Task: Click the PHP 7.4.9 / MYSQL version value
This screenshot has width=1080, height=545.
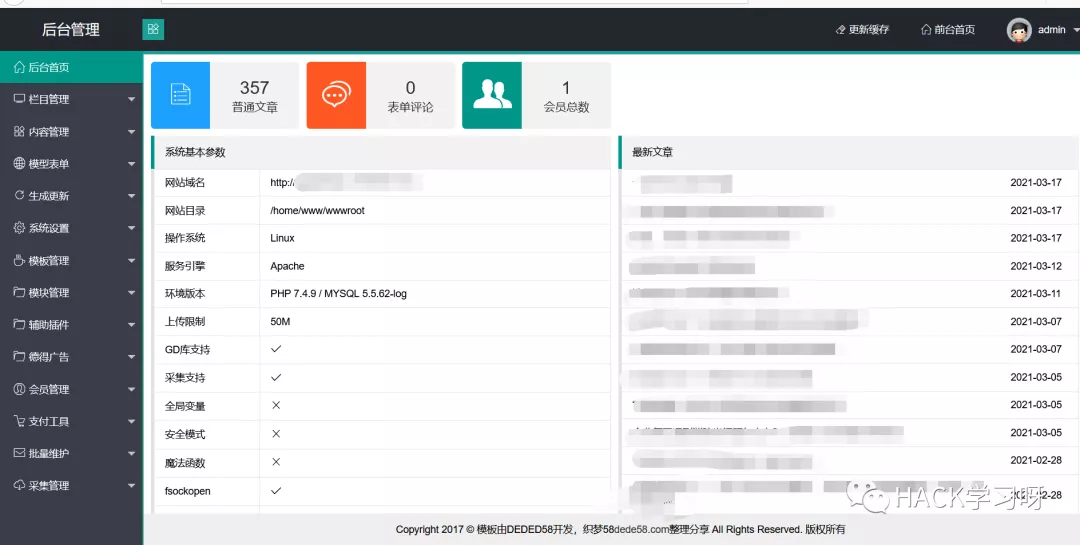Action: click(338, 294)
